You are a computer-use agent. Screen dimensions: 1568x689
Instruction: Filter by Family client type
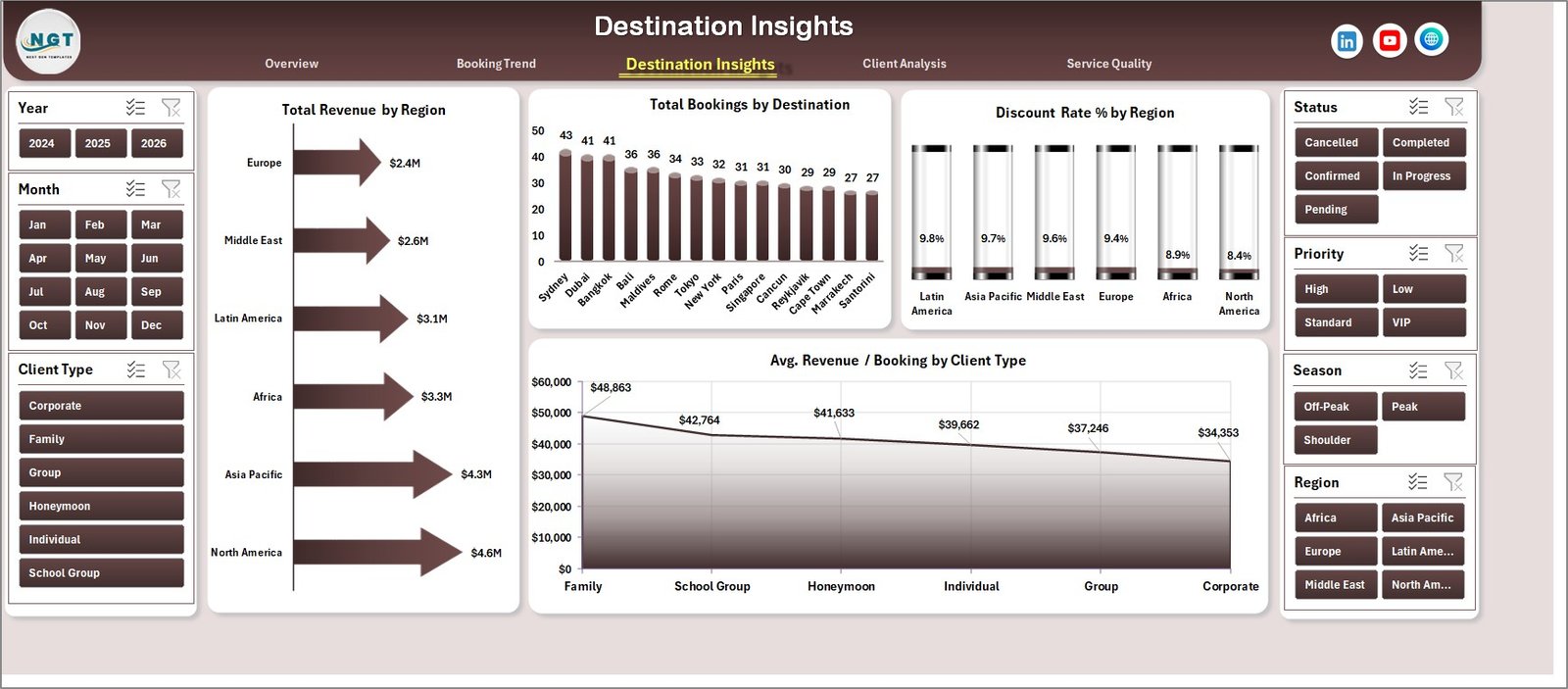pos(101,439)
